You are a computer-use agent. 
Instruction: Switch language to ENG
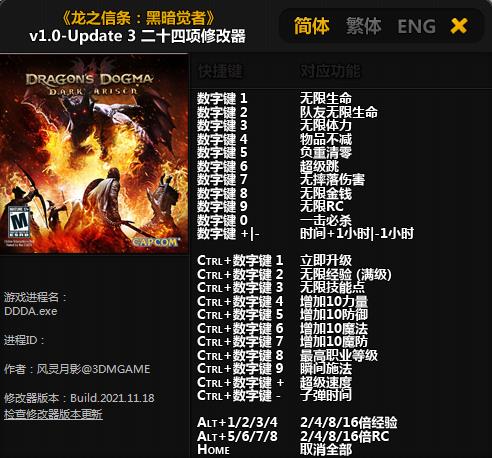(x=417, y=26)
